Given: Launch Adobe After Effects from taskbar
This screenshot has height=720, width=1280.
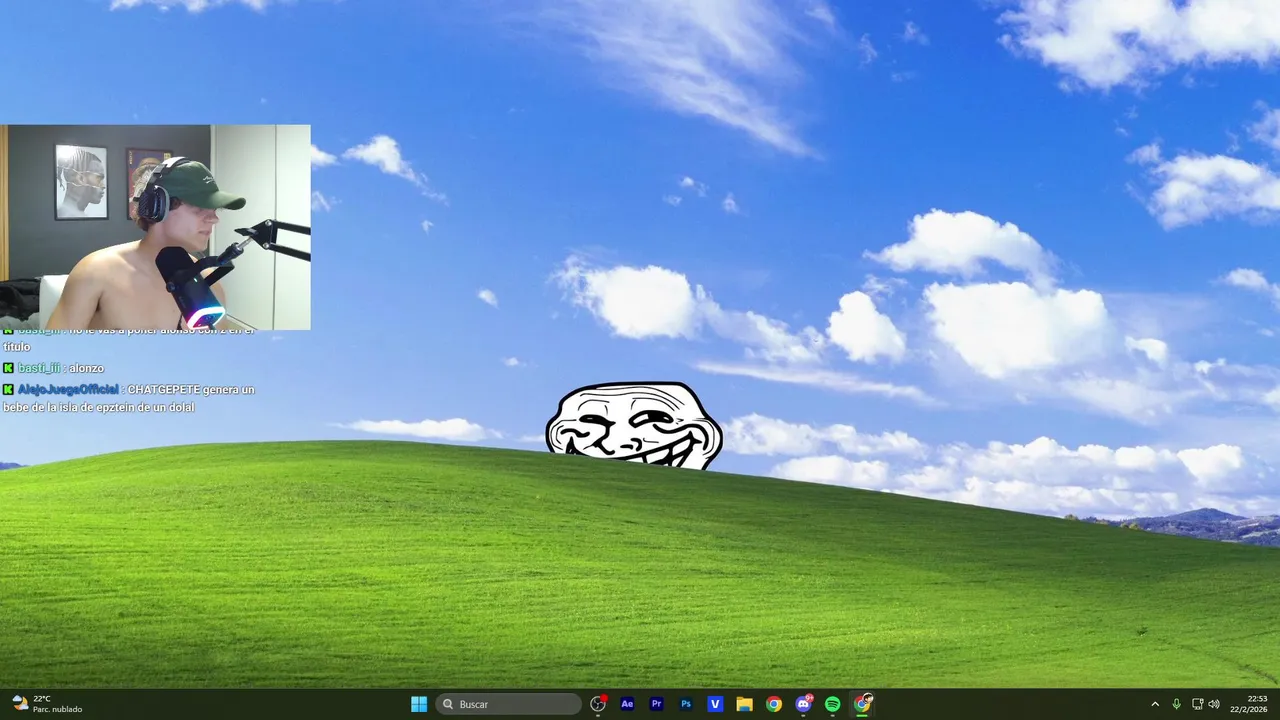Looking at the screenshot, I should tap(627, 704).
